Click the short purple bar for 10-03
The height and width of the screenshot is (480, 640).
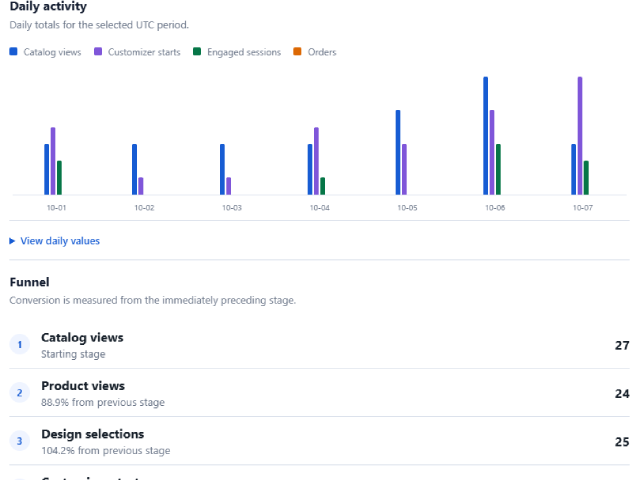229,186
